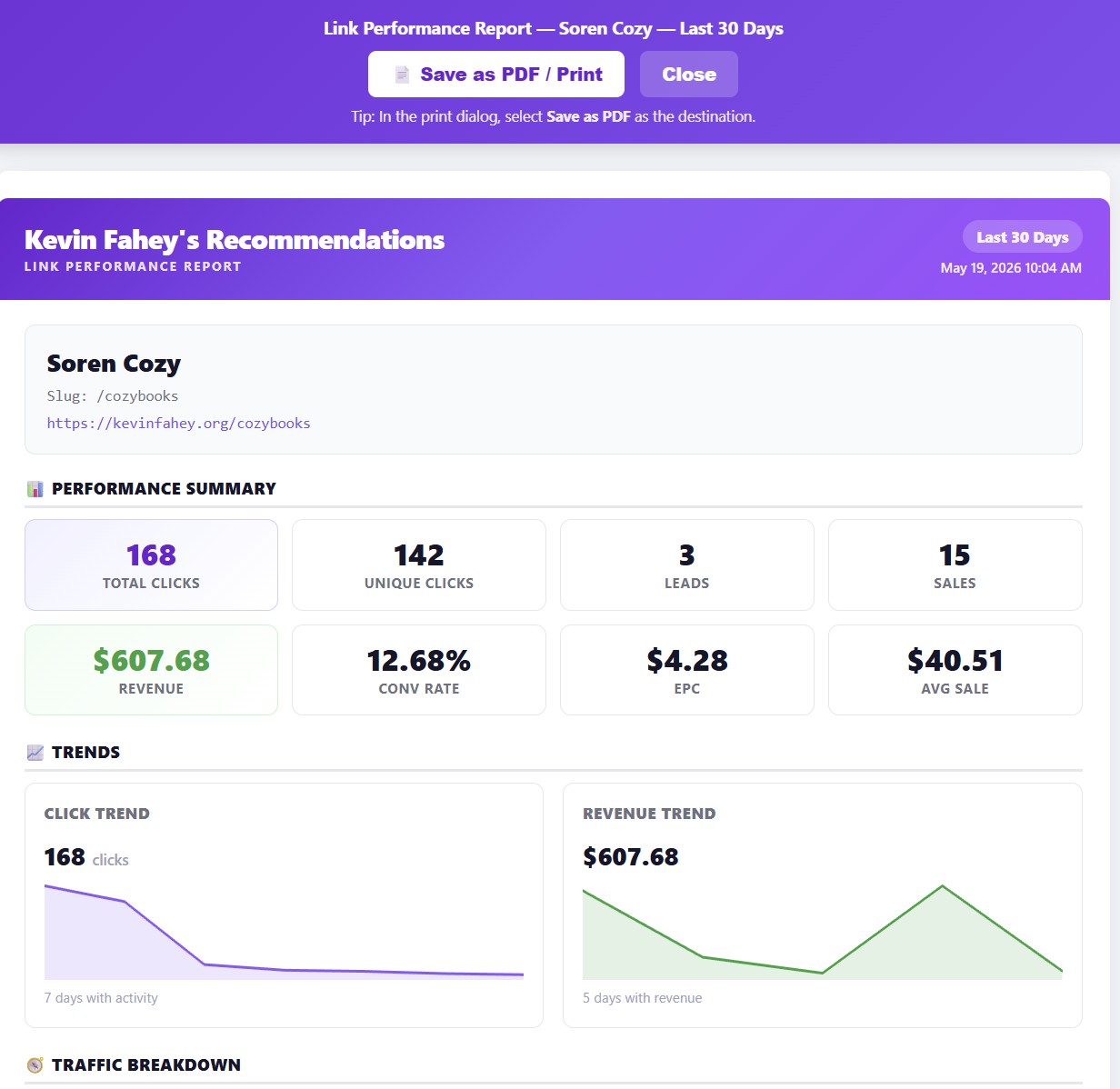
Task: Click the '168 clicks' figure in Click Trend
Action: (86, 857)
